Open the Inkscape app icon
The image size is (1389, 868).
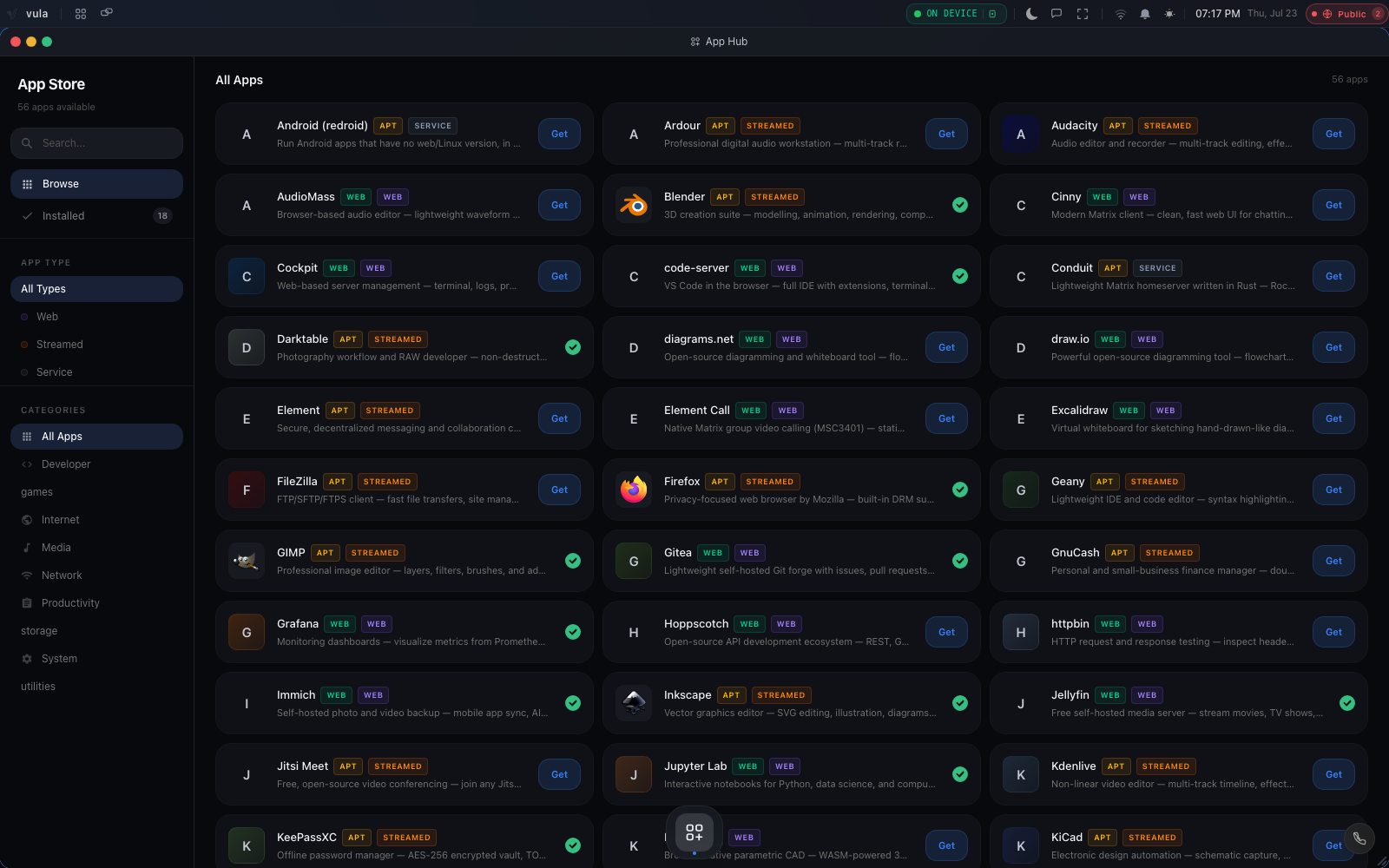coord(634,704)
